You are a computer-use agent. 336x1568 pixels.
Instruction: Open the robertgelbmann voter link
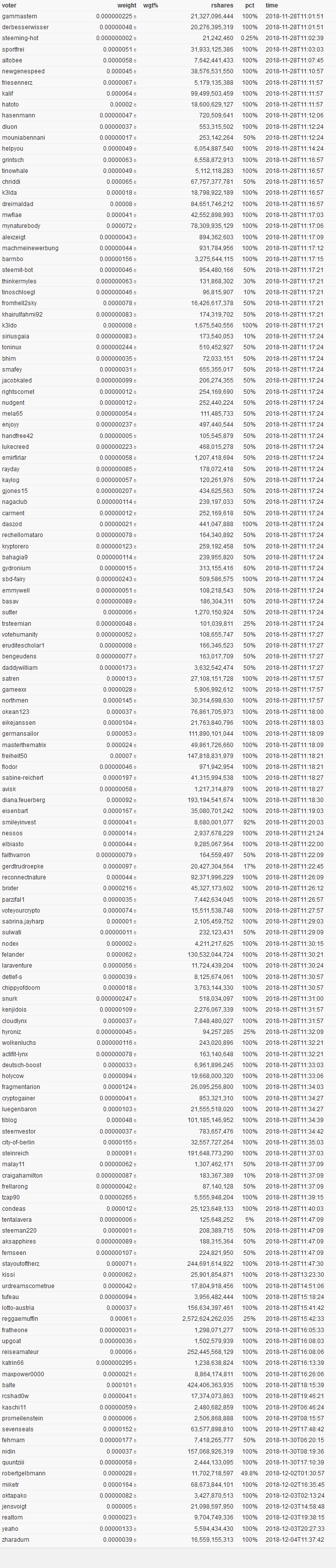[x=24, y=1473]
